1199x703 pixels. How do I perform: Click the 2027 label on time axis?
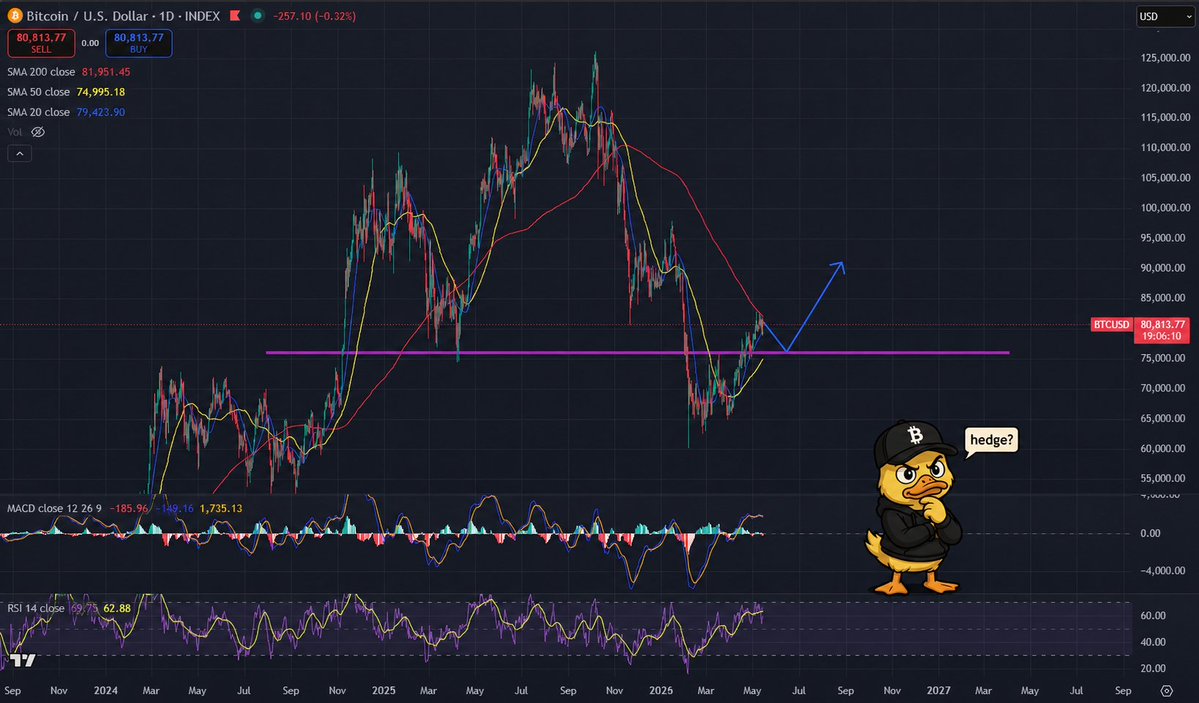pyautogui.click(x=938, y=690)
